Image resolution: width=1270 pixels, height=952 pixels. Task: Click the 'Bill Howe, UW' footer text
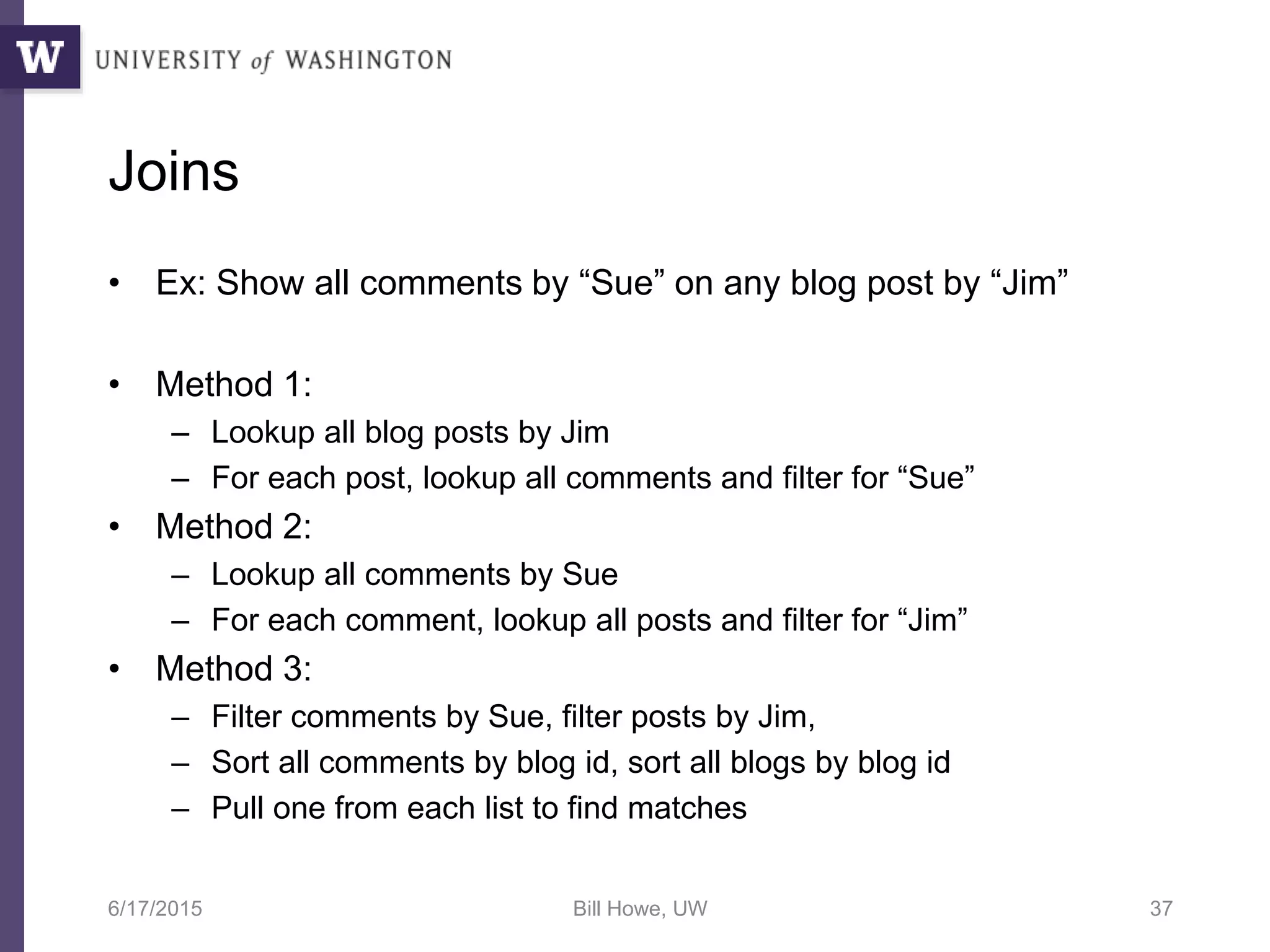(x=640, y=909)
